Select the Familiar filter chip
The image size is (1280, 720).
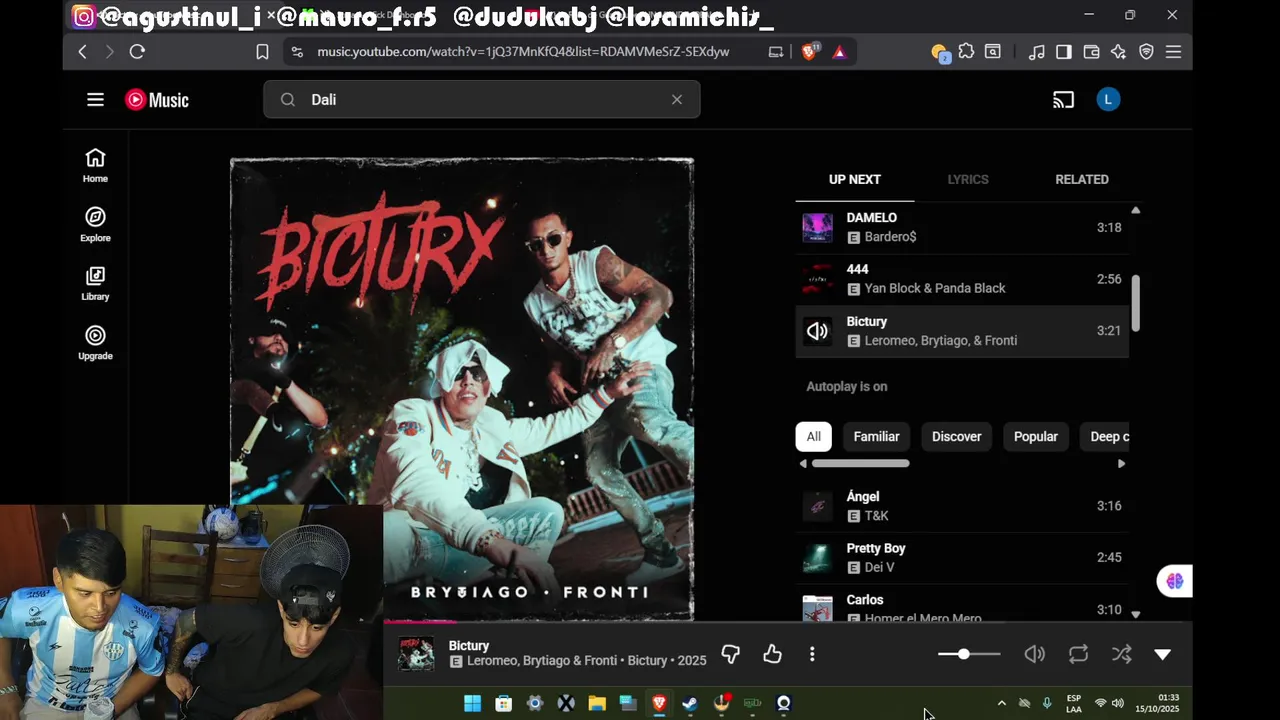pyautogui.click(x=876, y=437)
